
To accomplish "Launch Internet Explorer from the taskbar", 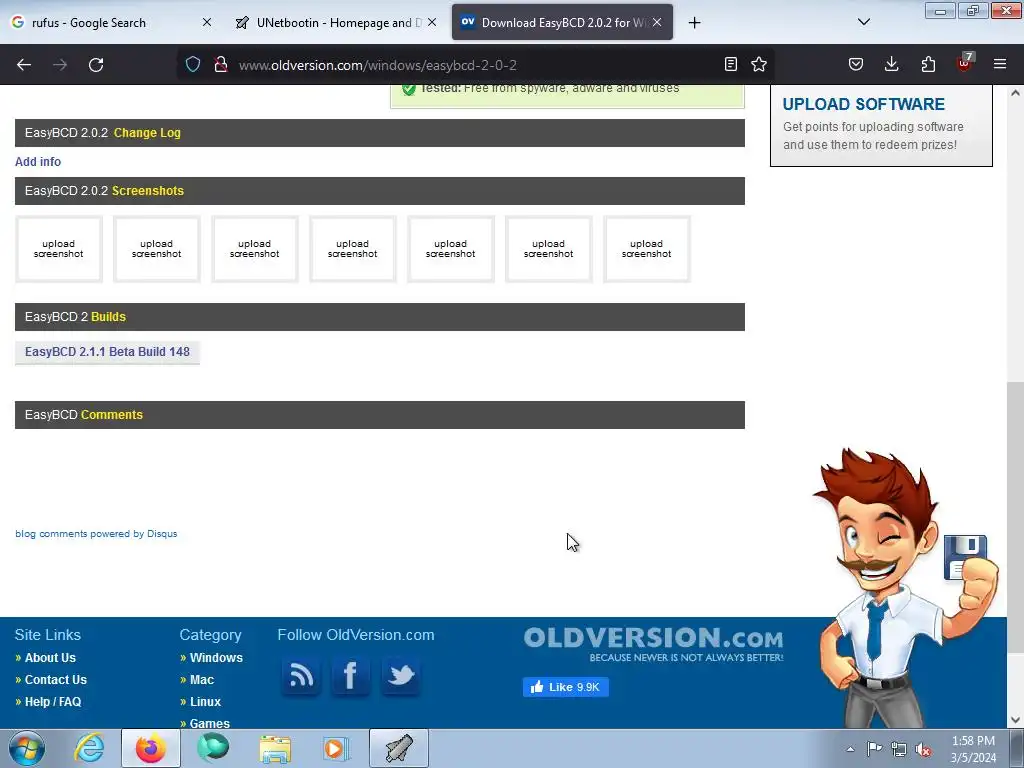I will point(89,748).
